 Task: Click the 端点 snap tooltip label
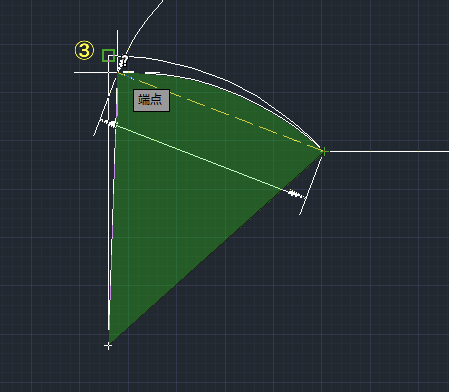click(x=151, y=100)
